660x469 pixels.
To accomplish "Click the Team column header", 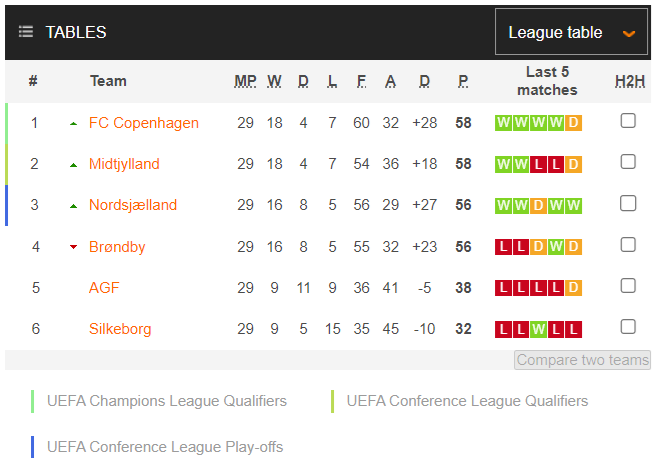I will (x=108, y=81).
